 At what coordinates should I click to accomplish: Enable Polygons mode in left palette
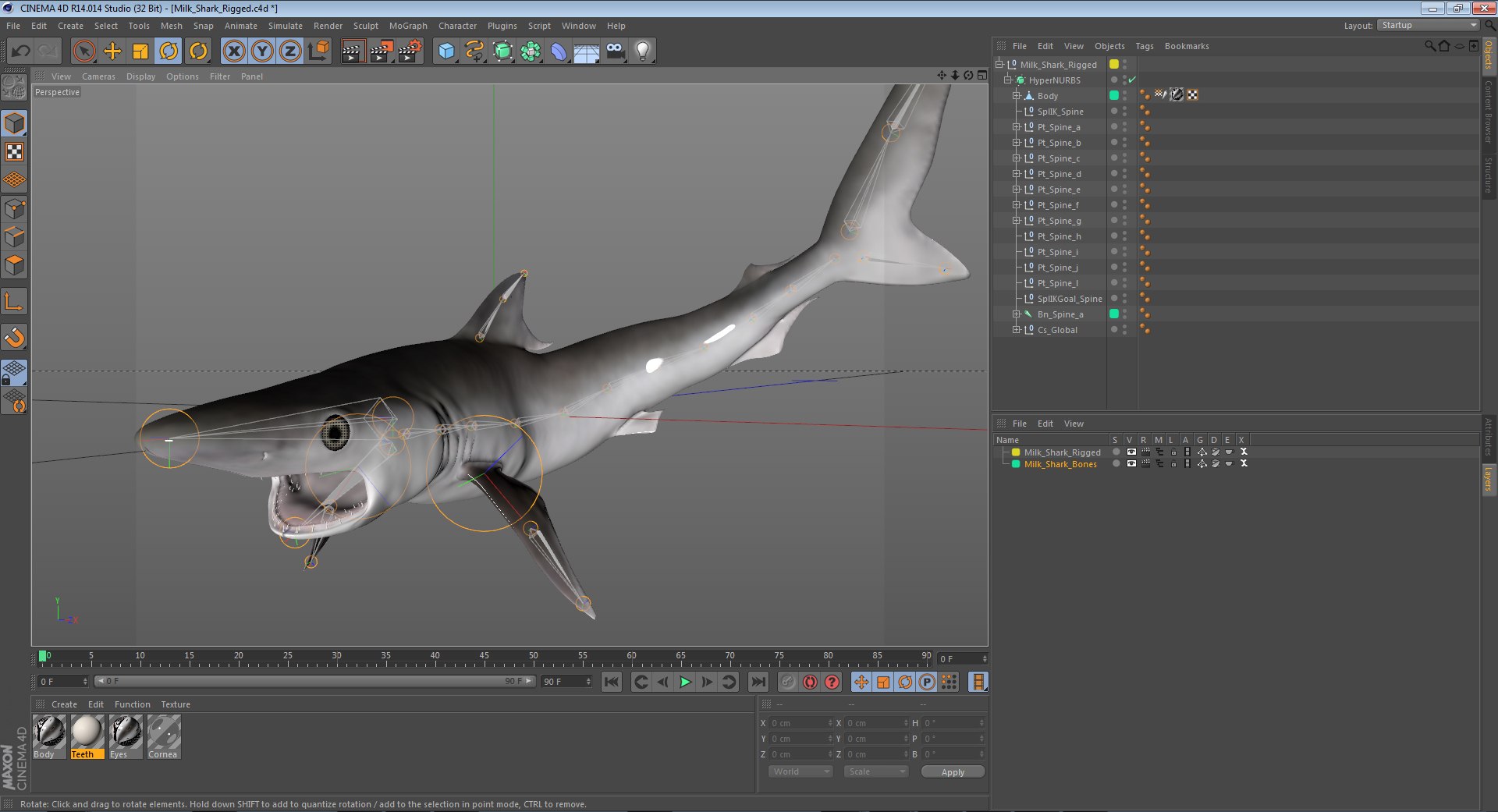click(15, 265)
